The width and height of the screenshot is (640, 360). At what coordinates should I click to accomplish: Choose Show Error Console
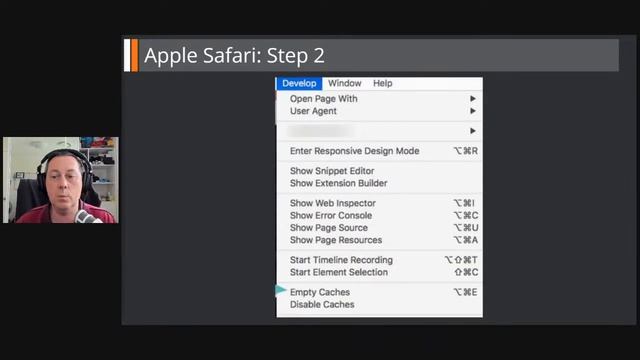[x=379, y=216]
